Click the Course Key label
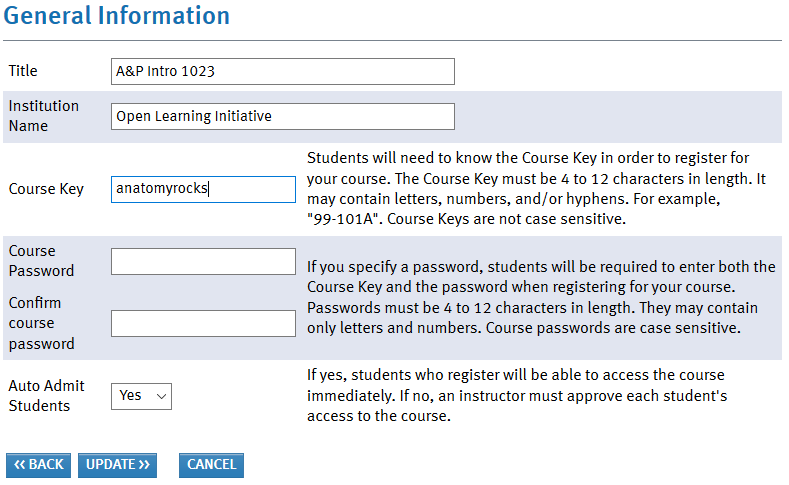Screen dimensions: 789x485 pyautogui.click(x=46, y=189)
